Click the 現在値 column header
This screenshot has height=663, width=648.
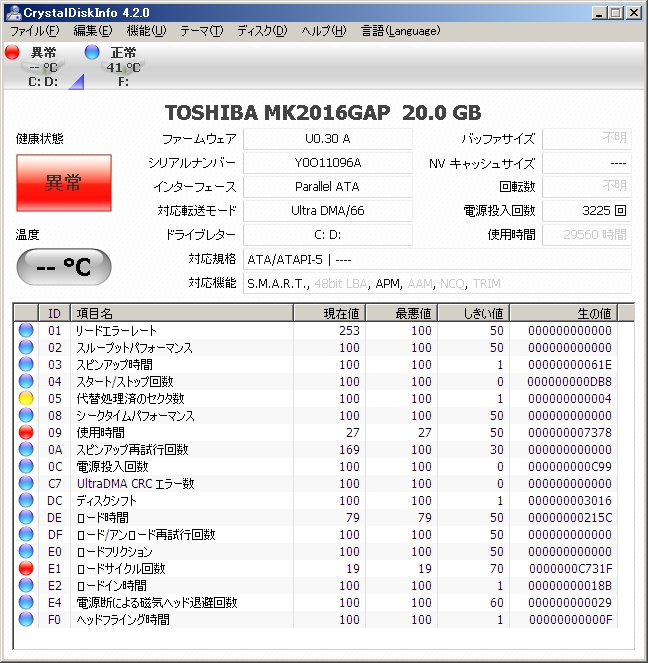pos(330,313)
